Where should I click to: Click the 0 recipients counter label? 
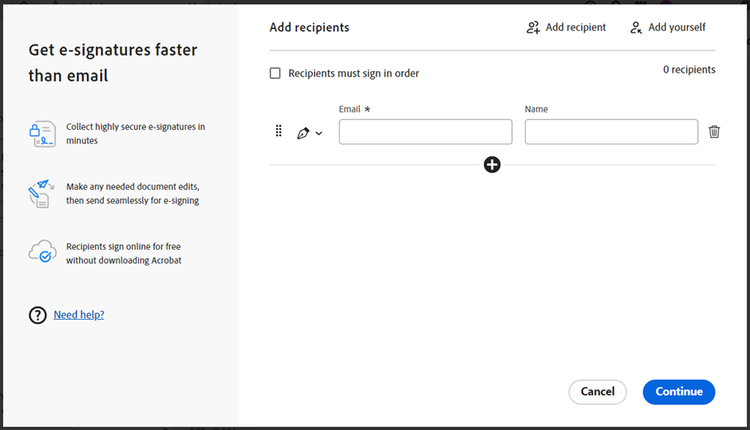click(x=689, y=70)
